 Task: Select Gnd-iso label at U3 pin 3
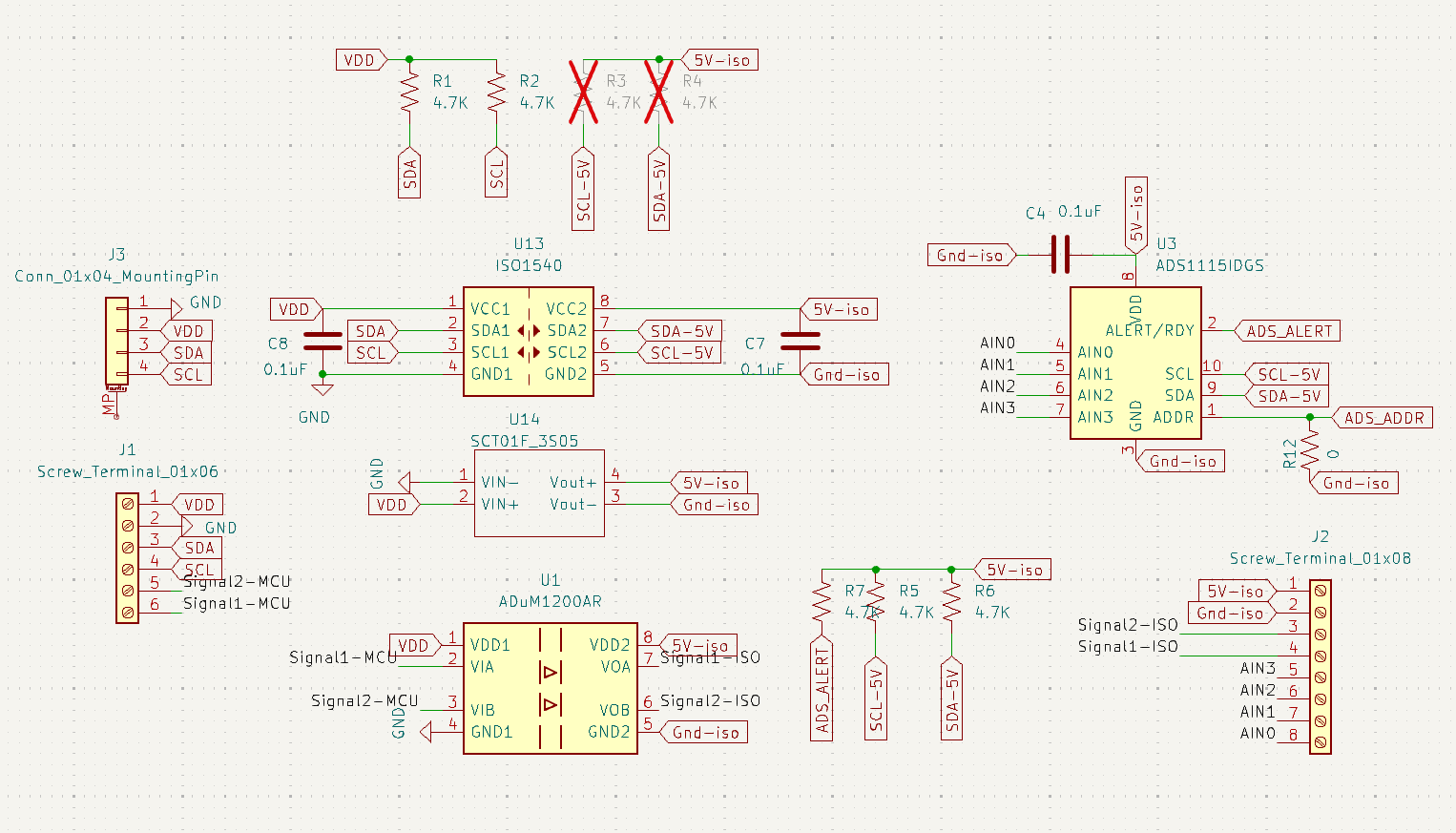coord(1181,462)
